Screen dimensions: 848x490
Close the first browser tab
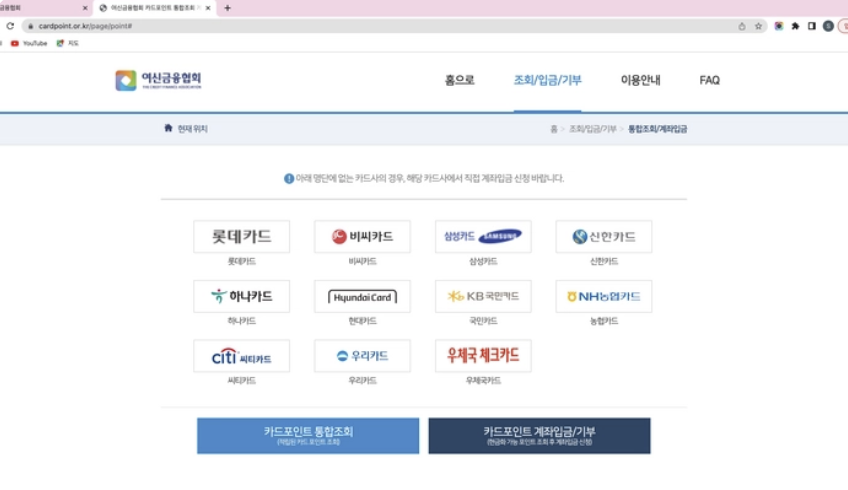[x=85, y=8]
